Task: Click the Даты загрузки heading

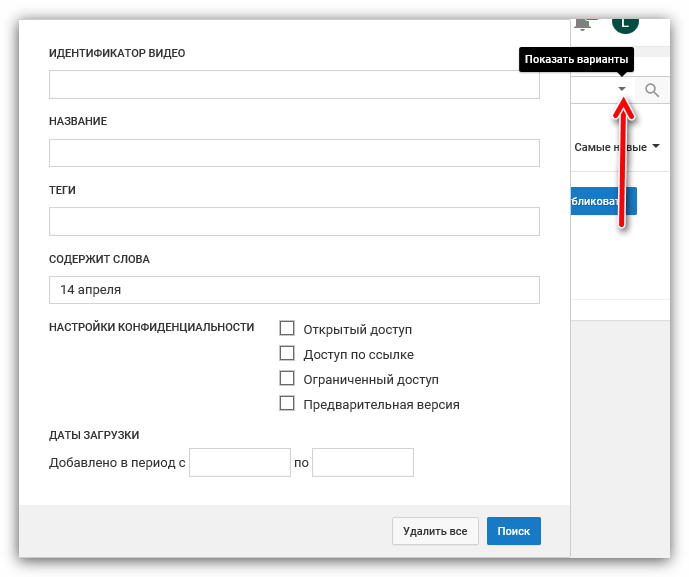Action: click(x=94, y=435)
